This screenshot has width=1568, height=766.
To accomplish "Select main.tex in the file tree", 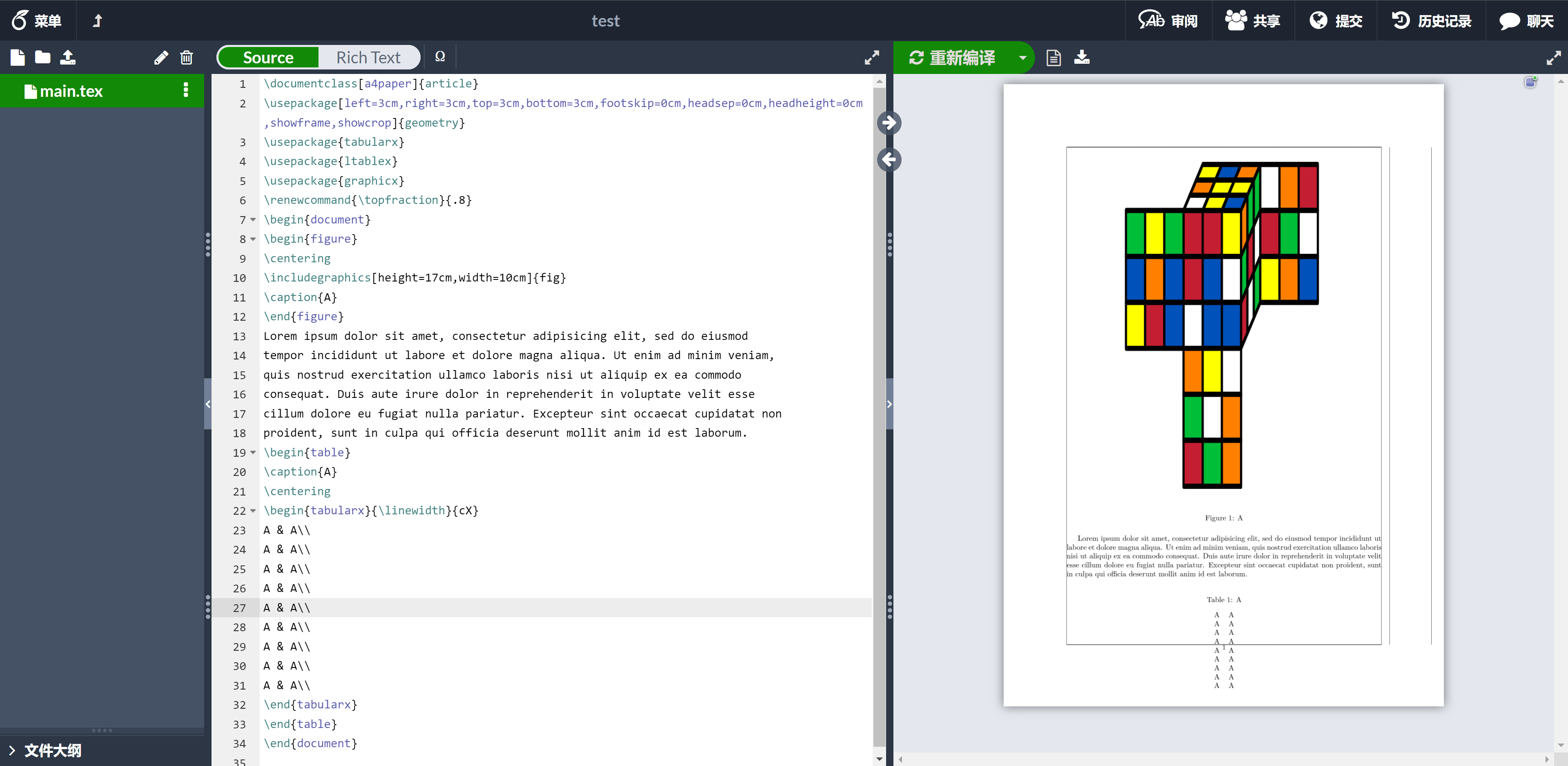I will [x=71, y=91].
